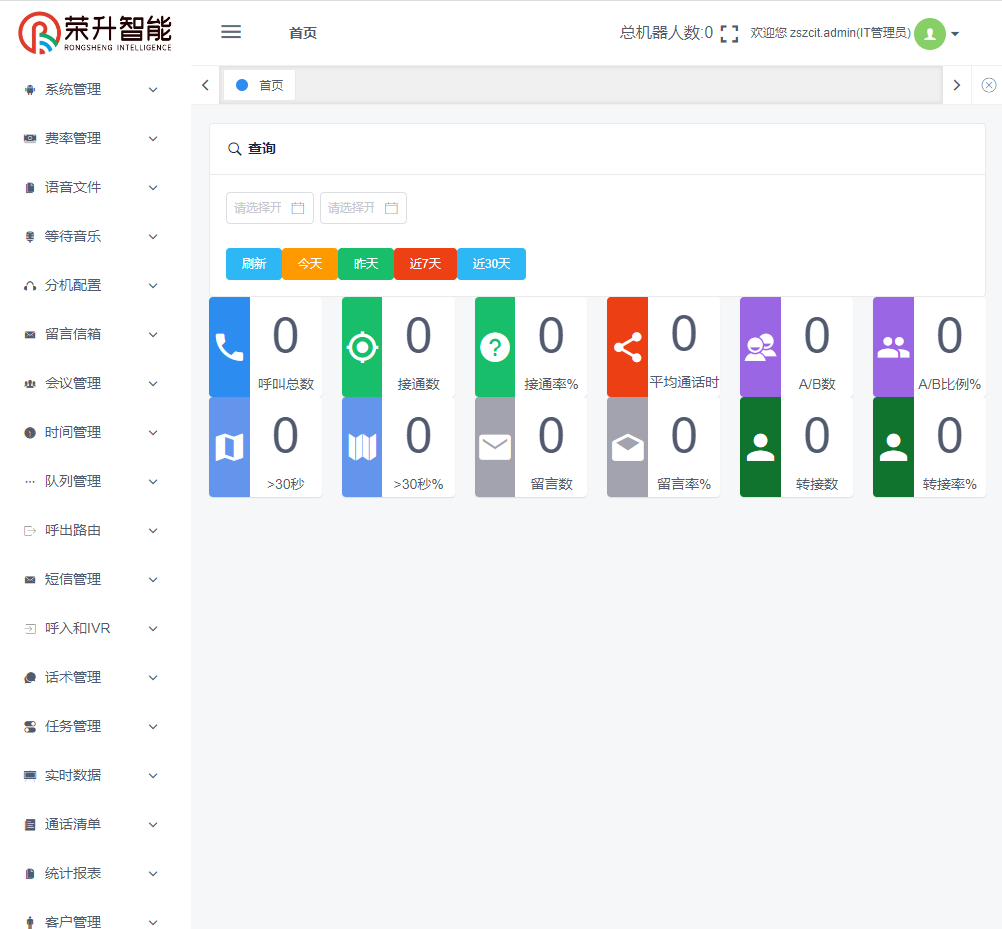Select the 首页 tab

point(260,85)
